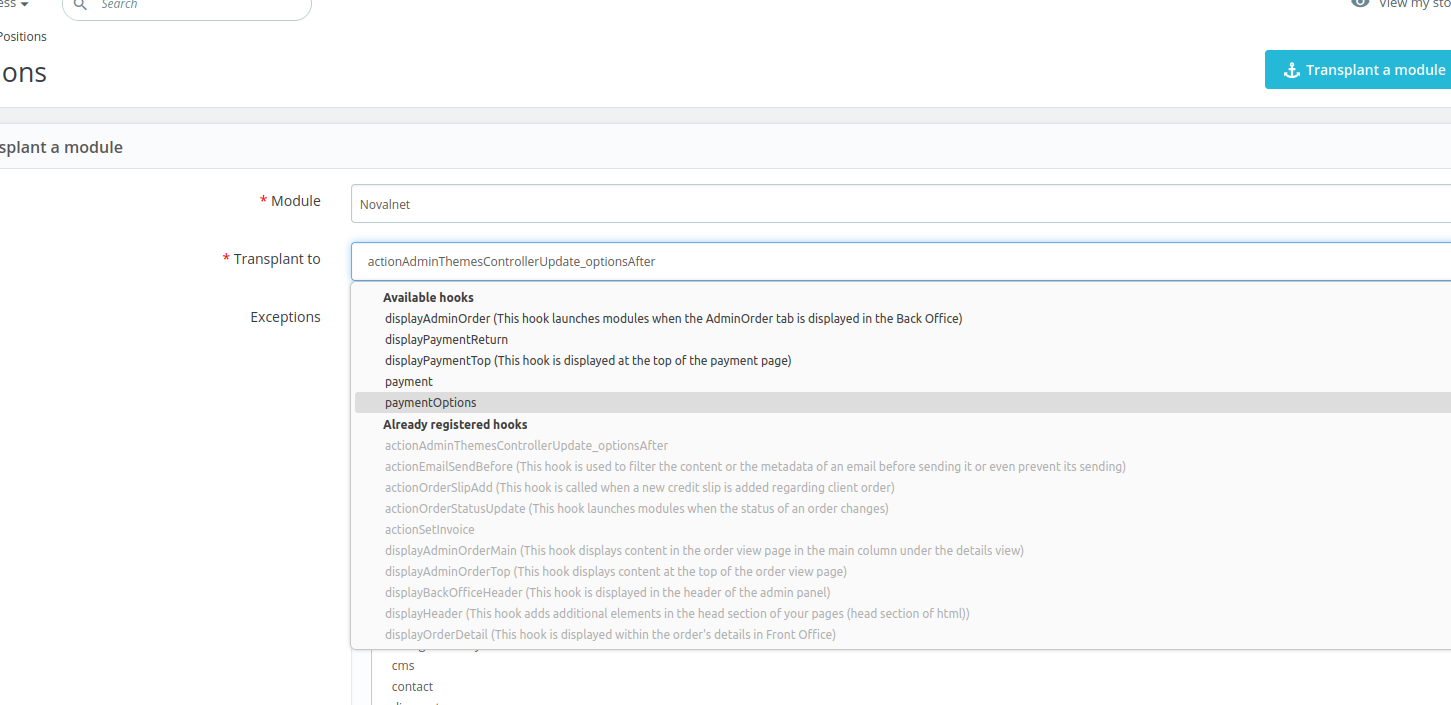This screenshot has height=705, width=1451.
Task: Click the Already registered hooks heading
Action: tap(455, 424)
